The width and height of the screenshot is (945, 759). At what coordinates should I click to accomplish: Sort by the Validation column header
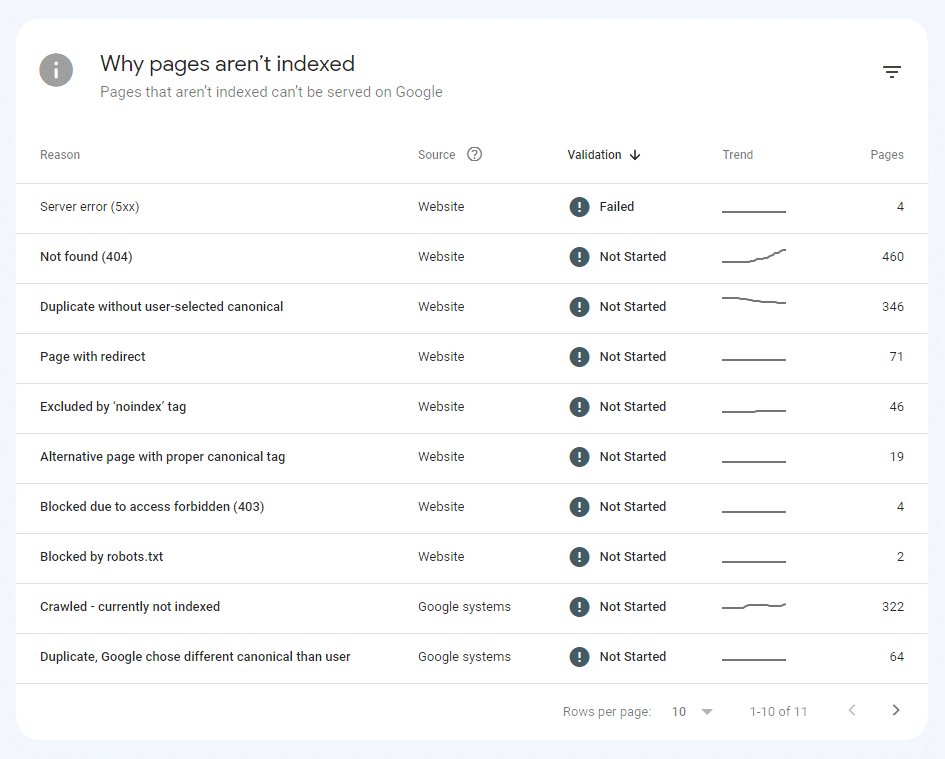594,155
